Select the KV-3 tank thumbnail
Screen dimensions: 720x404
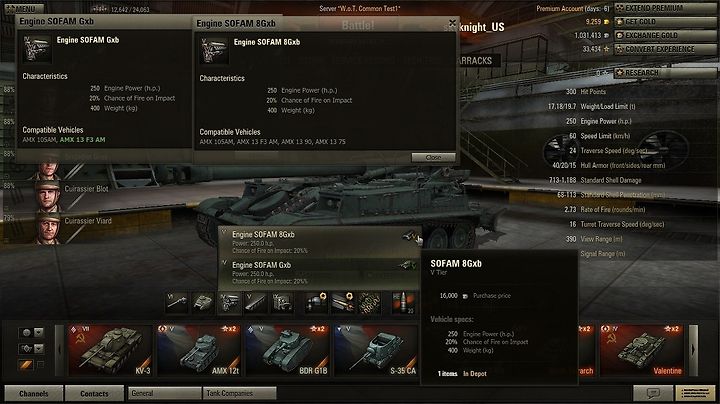pos(110,350)
